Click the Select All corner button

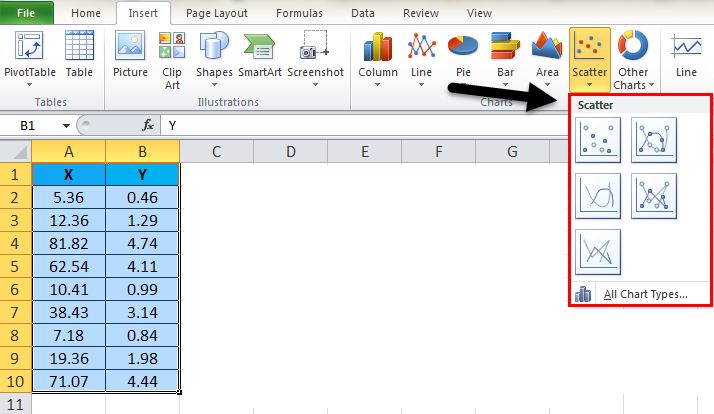click(x=15, y=151)
